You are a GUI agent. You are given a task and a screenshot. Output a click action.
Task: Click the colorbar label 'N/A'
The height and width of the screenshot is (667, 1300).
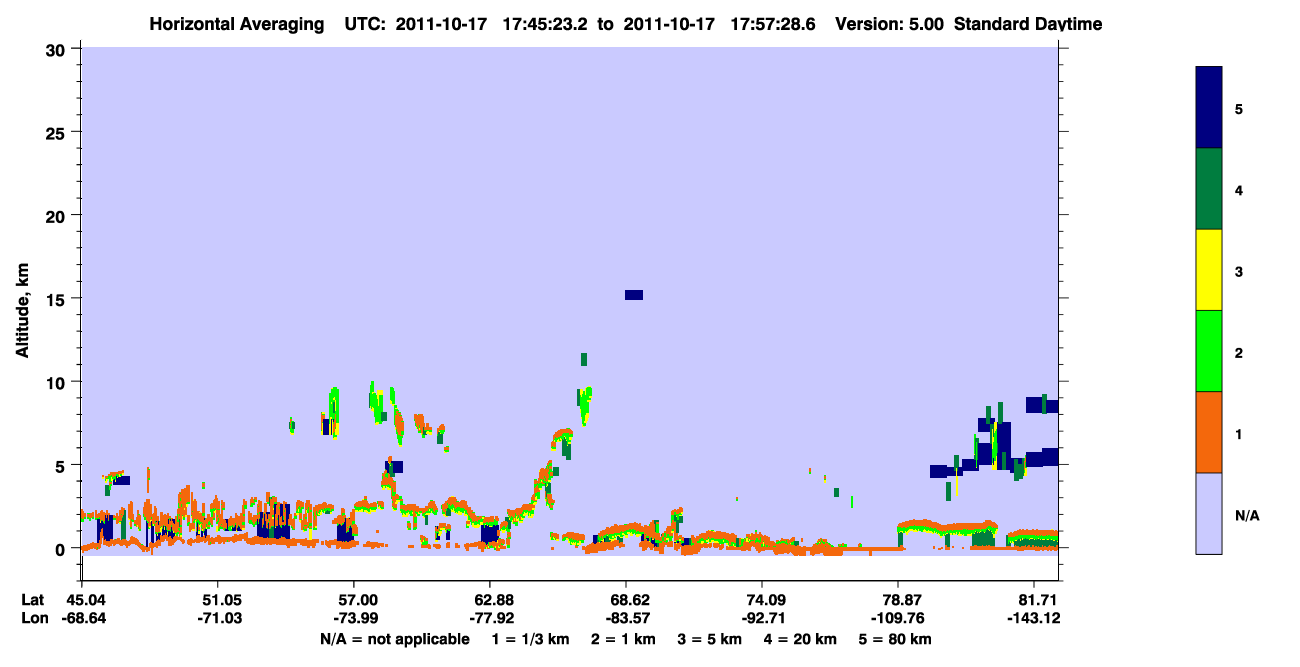[1246, 515]
